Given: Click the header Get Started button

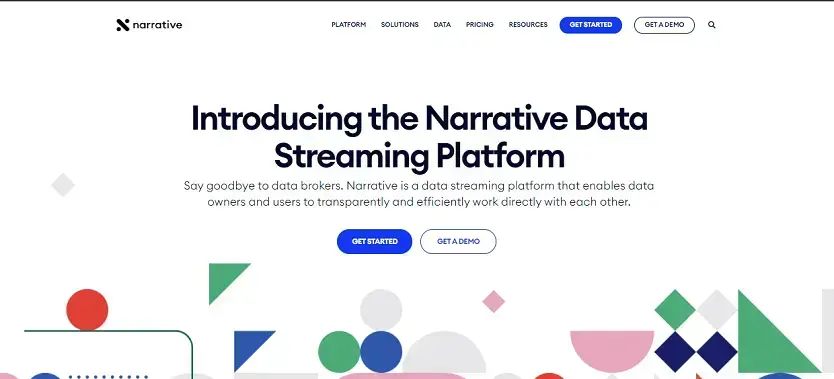Looking at the screenshot, I should 590,25.
